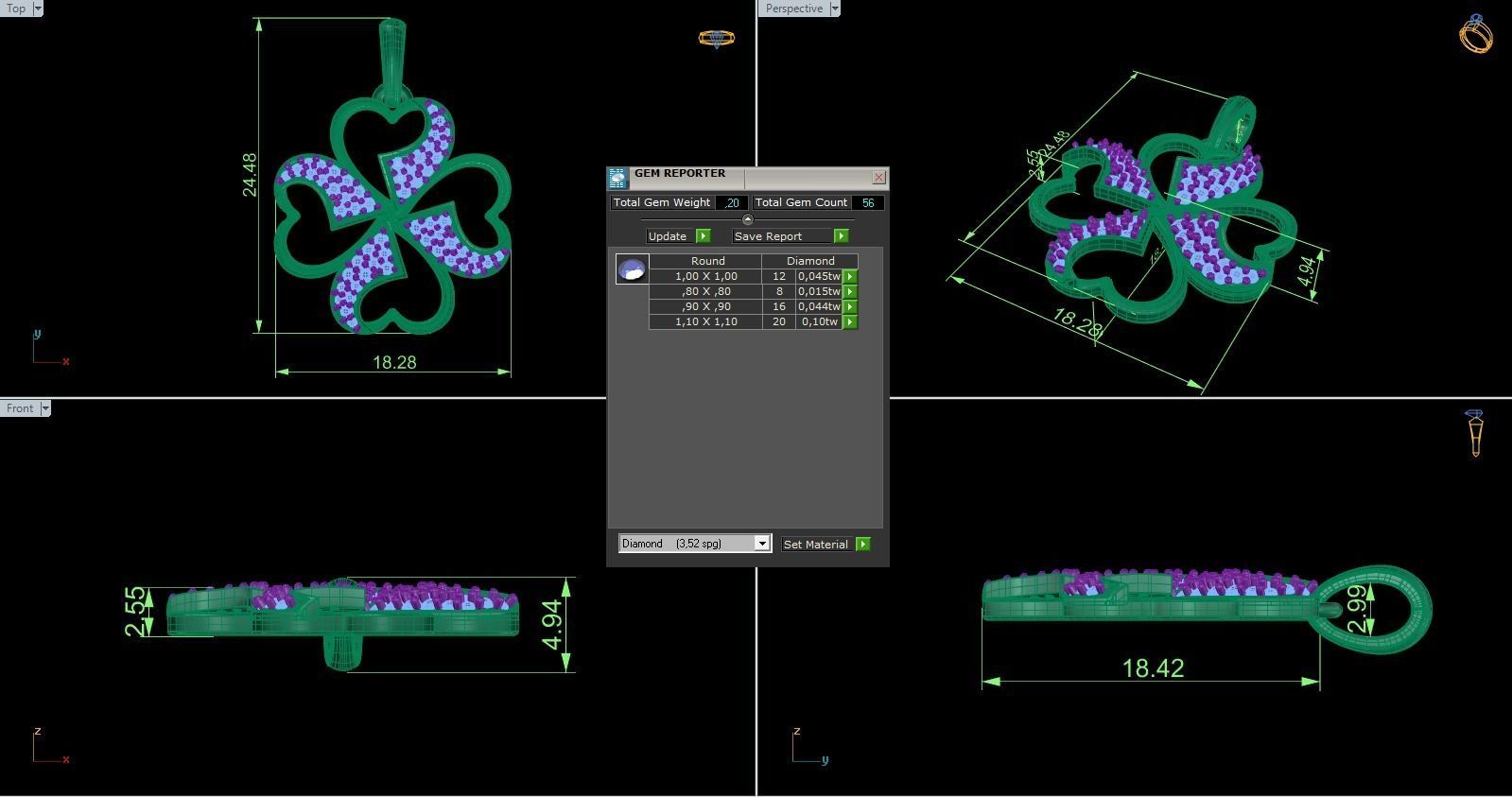
Task: Click the 24.48 dimension in Top viewport
Action: [250, 175]
